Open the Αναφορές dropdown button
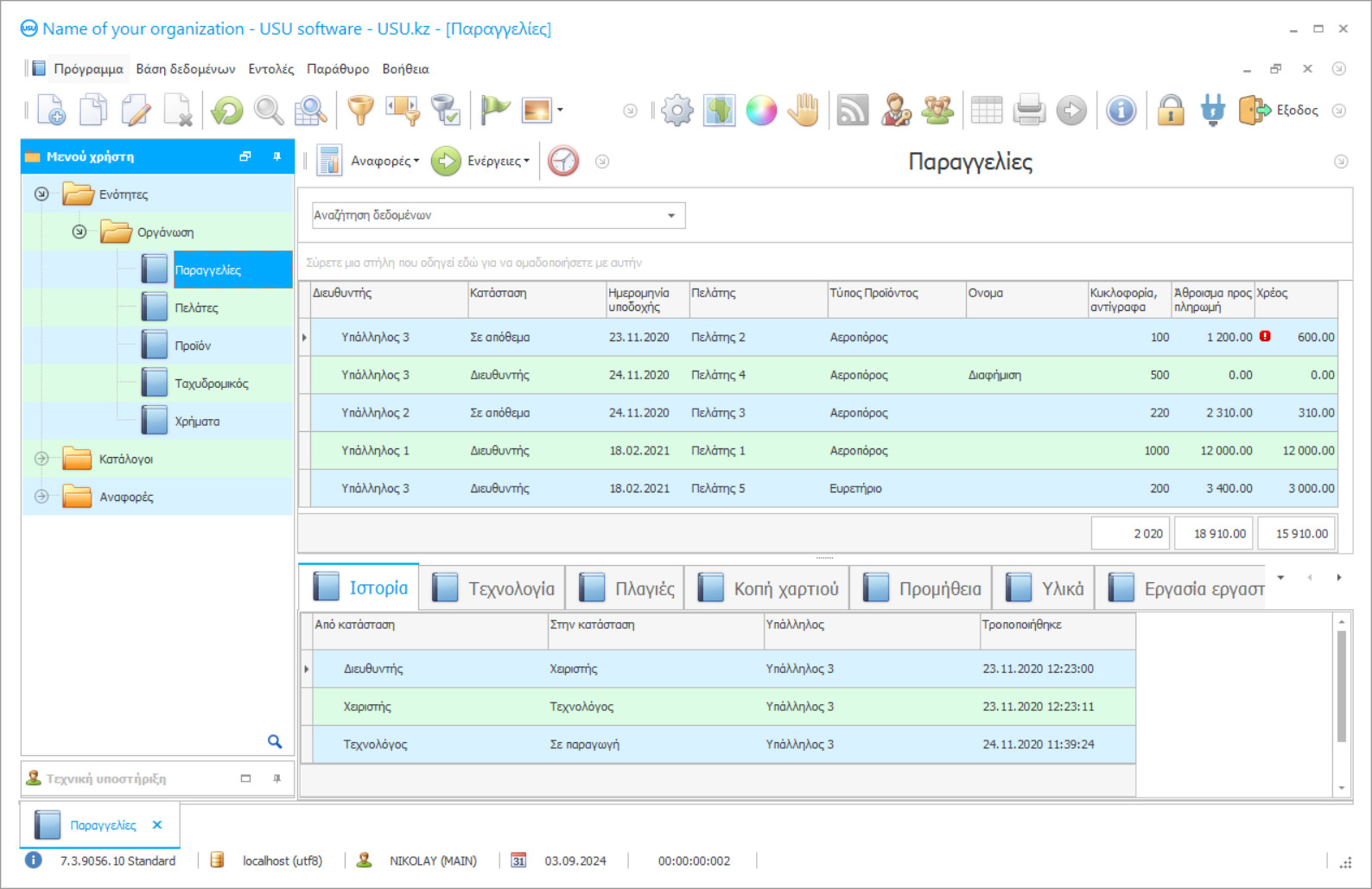Screen dimensions: 1372x889 [x=370, y=161]
